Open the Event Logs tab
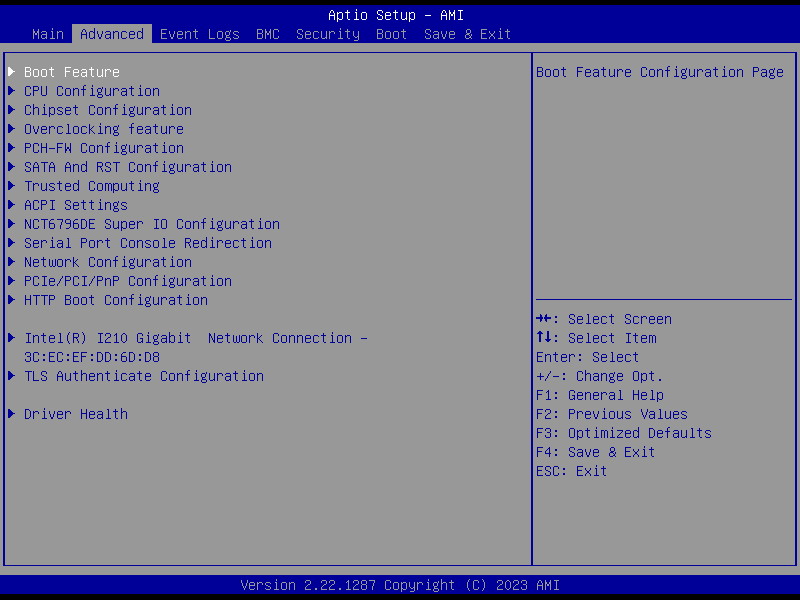The width and height of the screenshot is (800, 600). coord(199,34)
